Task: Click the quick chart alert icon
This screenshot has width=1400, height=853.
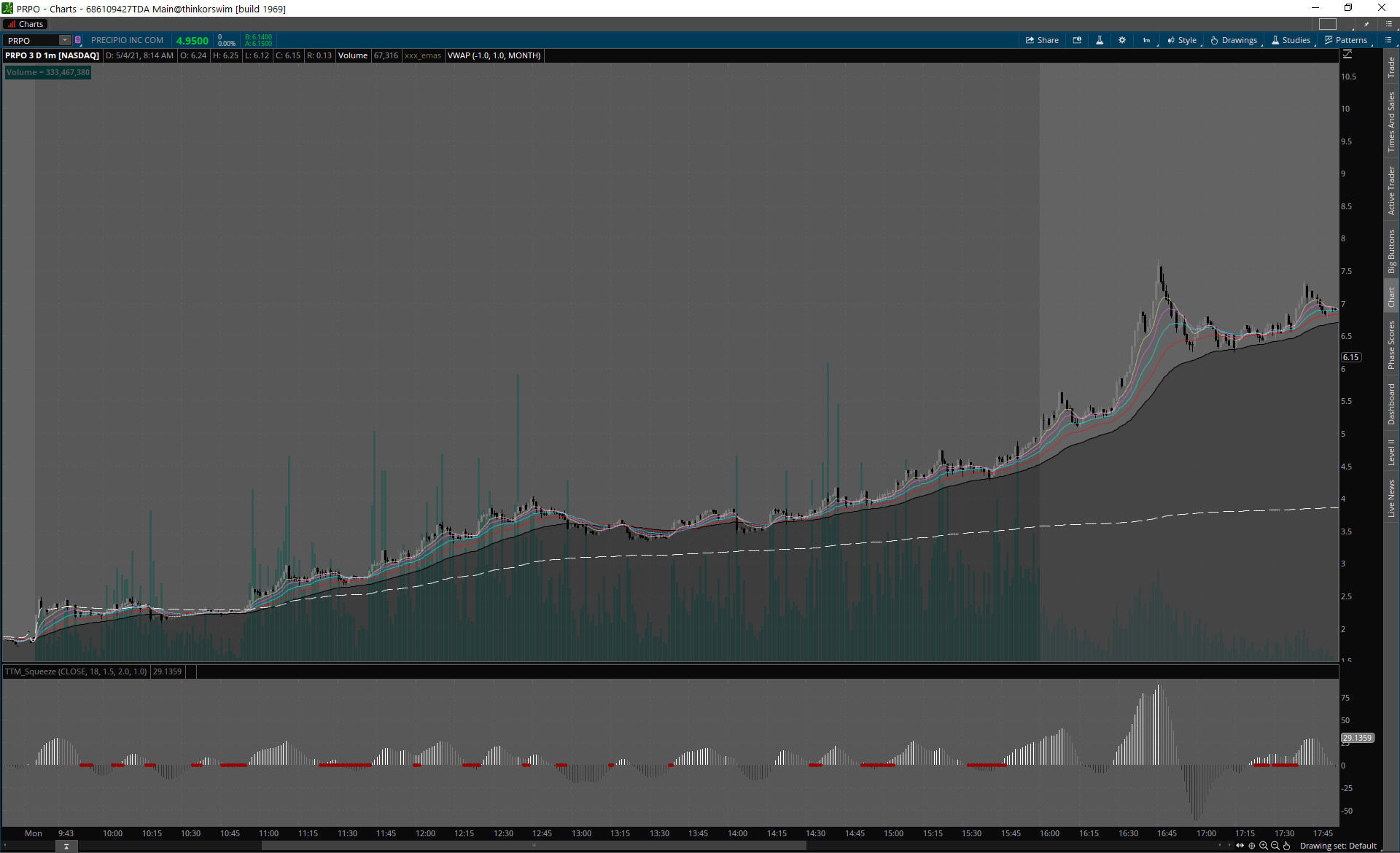Action: click(x=1077, y=40)
